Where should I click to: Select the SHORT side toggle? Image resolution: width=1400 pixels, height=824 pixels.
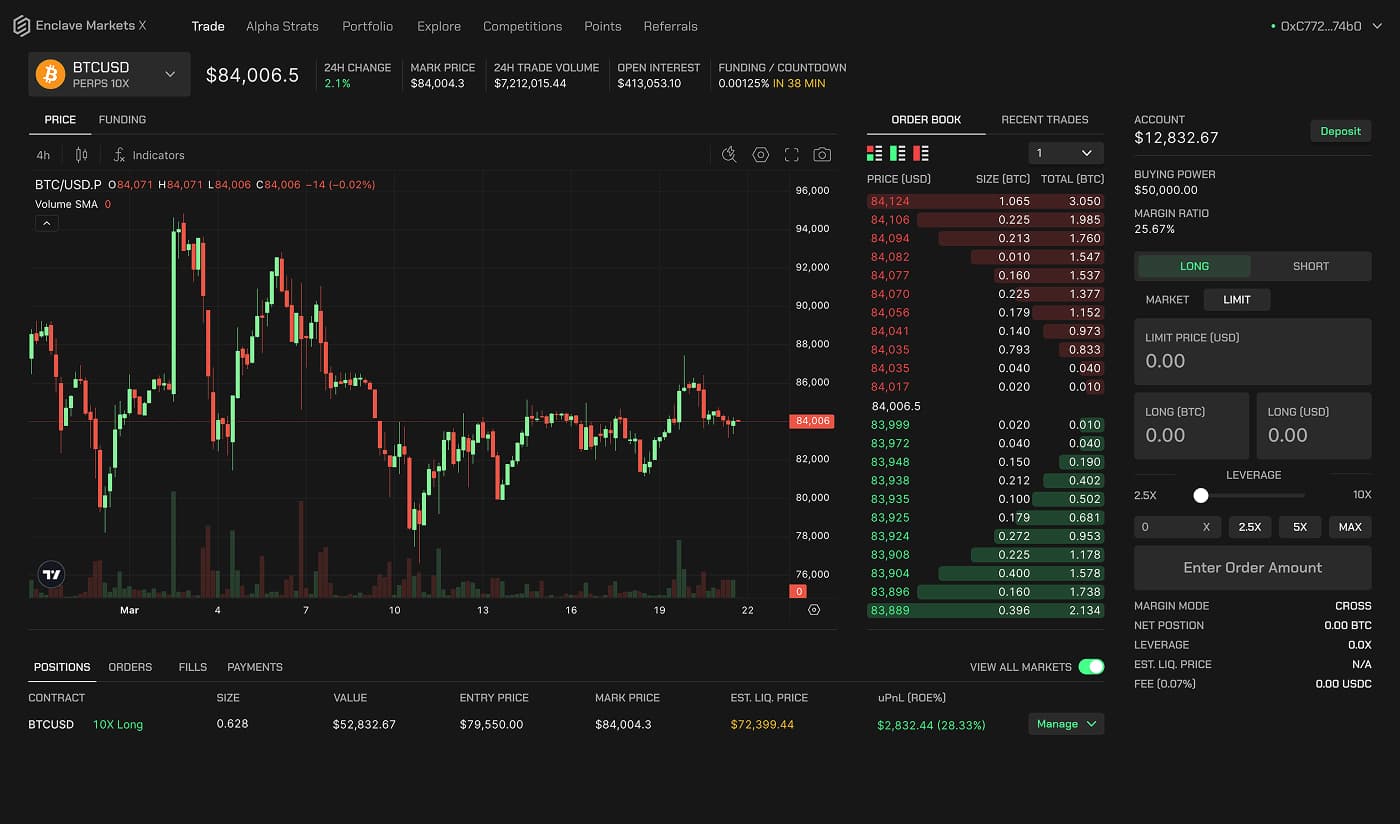coord(1310,266)
